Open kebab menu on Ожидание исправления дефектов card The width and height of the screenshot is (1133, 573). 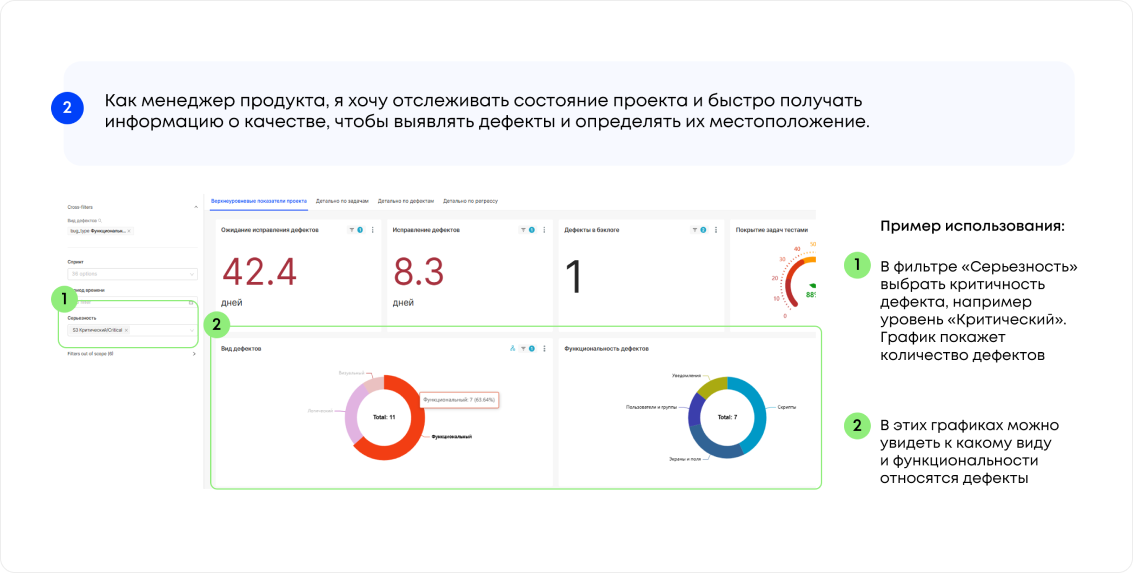pyautogui.click(x=373, y=230)
